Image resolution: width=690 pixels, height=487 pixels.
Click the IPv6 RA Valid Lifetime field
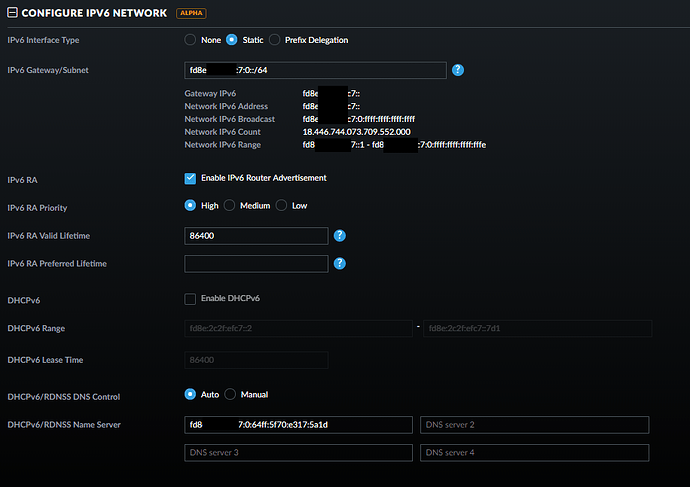[256, 236]
